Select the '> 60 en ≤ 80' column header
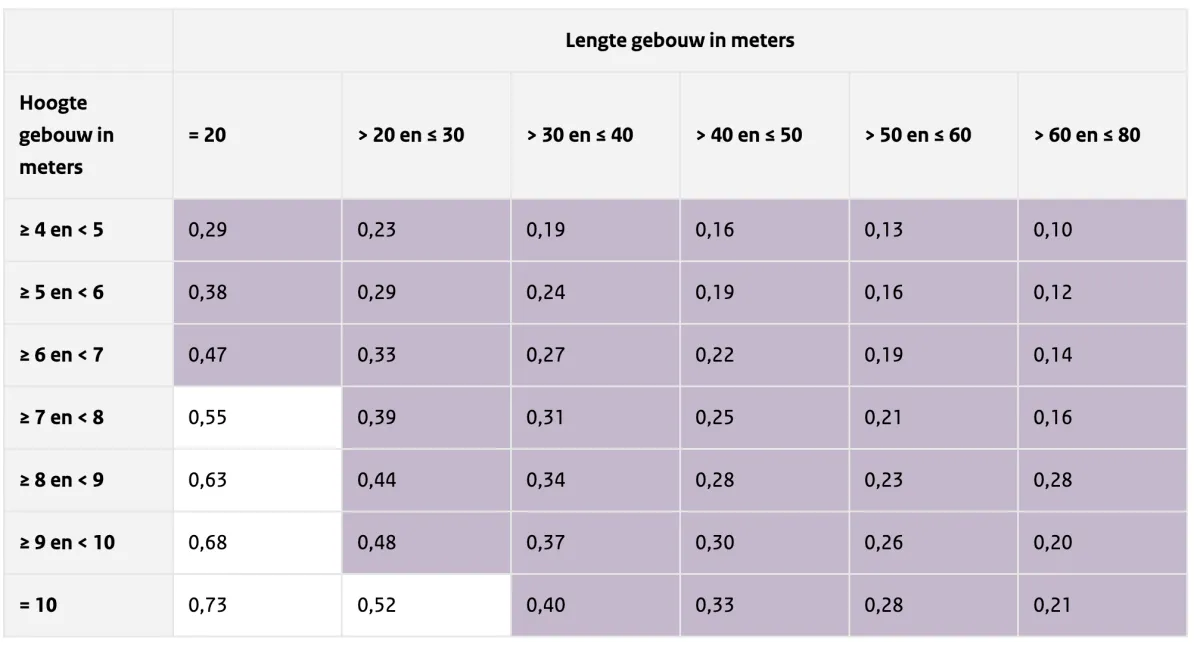The width and height of the screenshot is (1200, 647). pyautogui.click(x=1087, y=135)
